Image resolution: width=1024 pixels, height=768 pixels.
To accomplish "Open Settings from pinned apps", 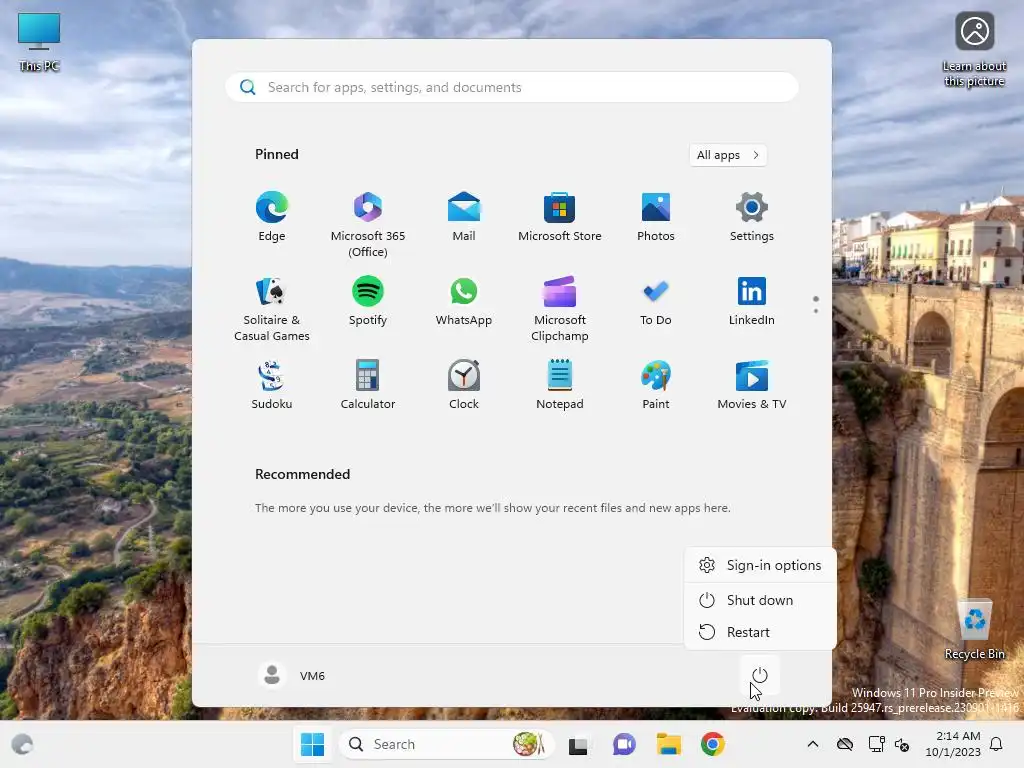I will point(752,217).
